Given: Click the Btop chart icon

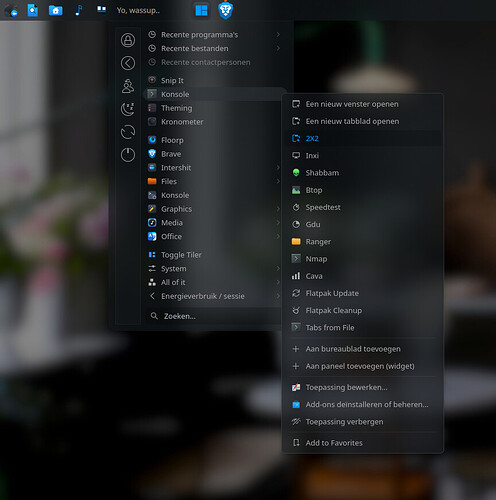Looking at the screenshot, I should pos(296,190).
